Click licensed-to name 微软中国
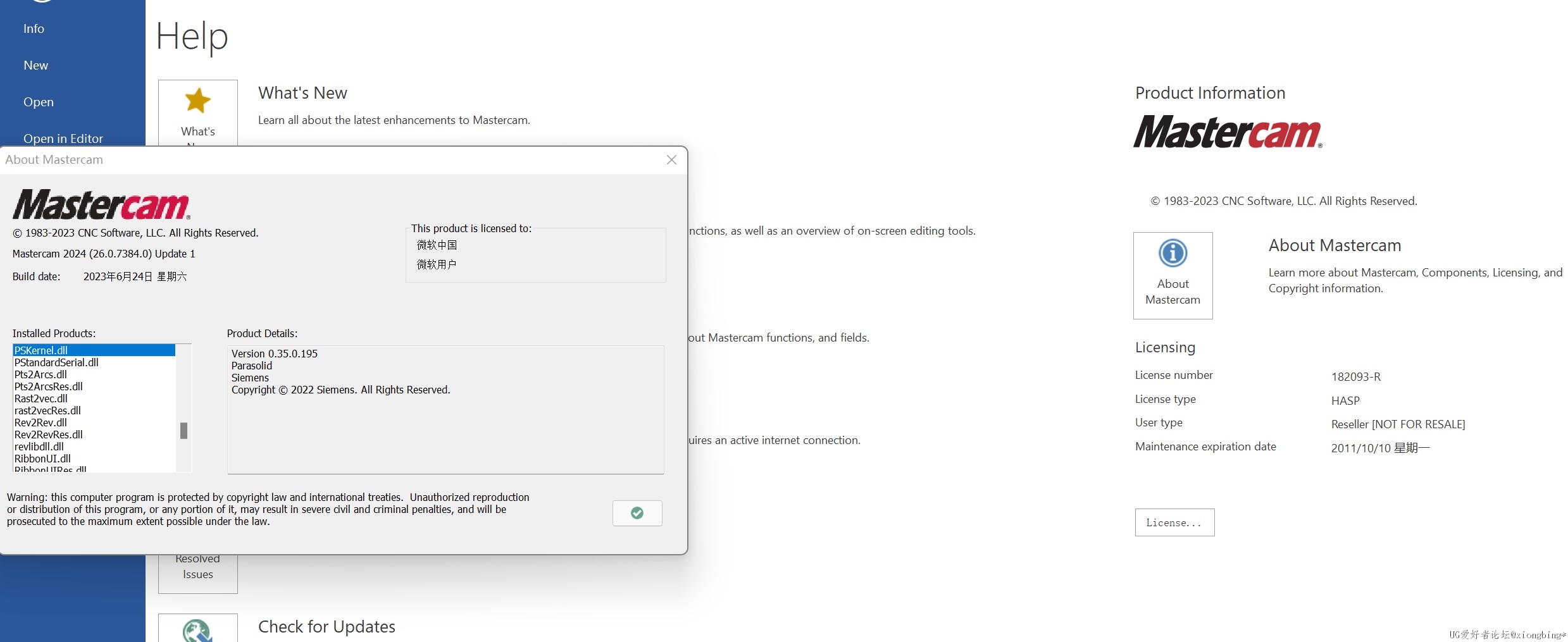Image resolution: width=1568 pixels, height=642 pixels. [x=437, y=245]
